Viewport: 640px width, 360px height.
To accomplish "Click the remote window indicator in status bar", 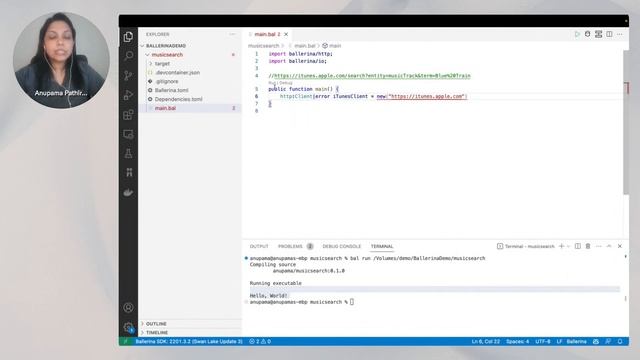I will 125,341.
